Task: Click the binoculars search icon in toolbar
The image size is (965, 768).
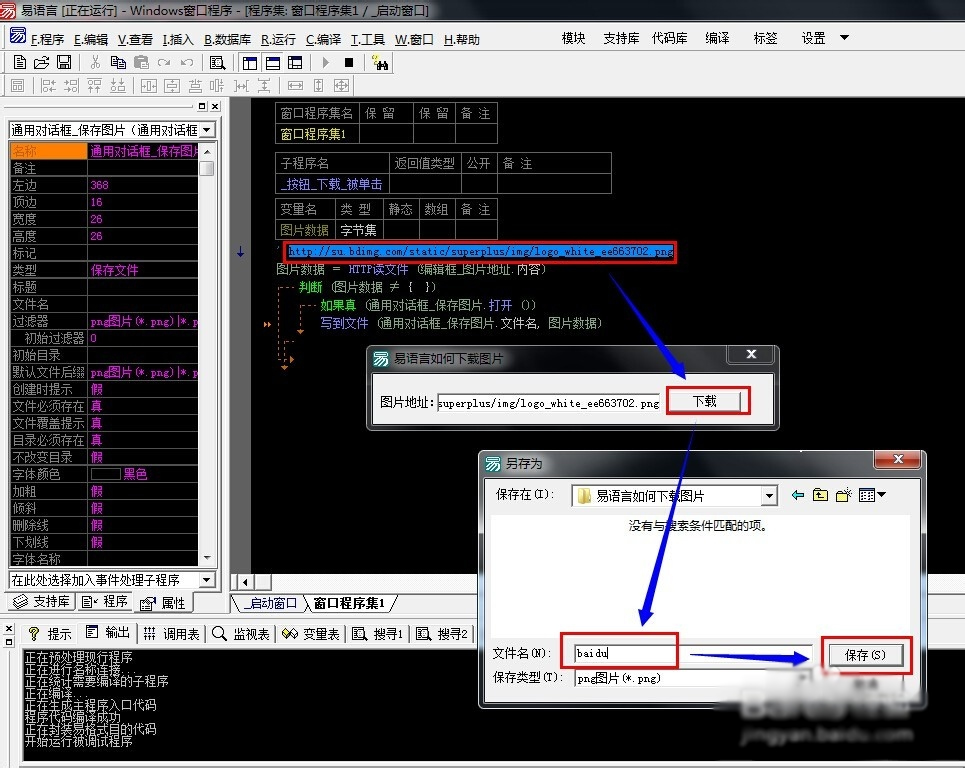Action: click(x=379, y=63)
